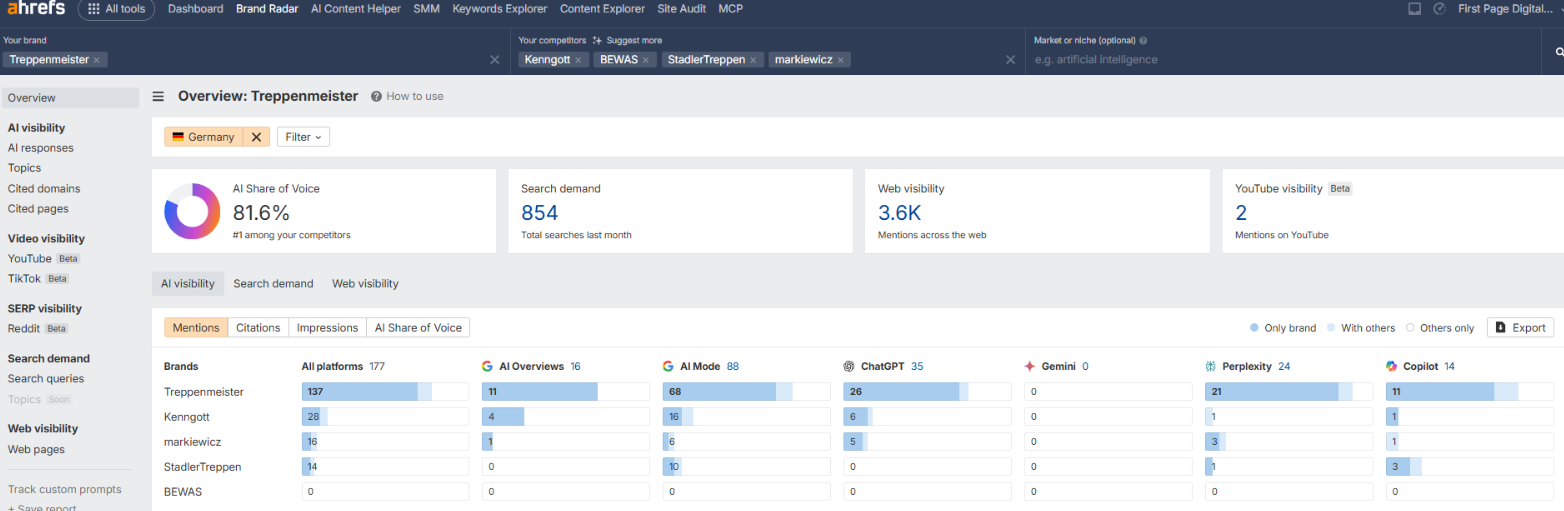Open Web pages in sidebar

pos(36,449)
